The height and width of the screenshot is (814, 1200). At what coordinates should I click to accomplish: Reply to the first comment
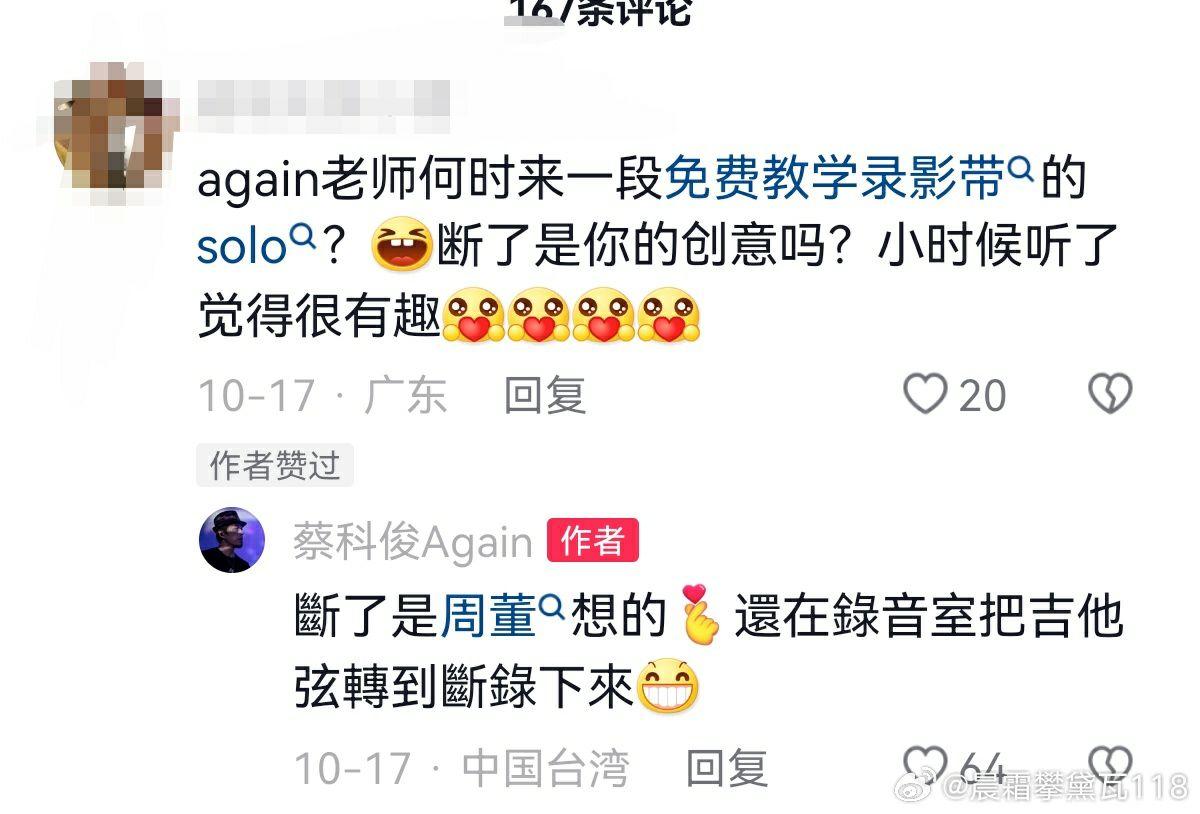click(x=544, y=395)
